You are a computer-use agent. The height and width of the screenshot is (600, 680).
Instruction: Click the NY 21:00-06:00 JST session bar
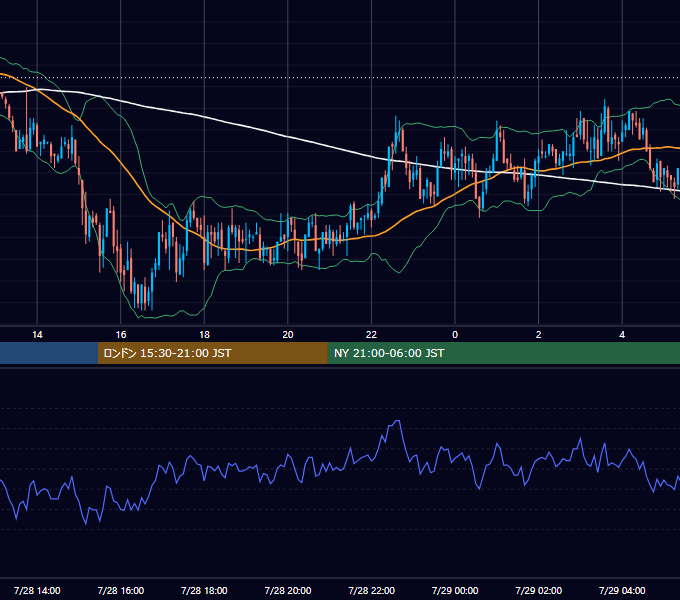pyautogui.click(x=503, y=353)
